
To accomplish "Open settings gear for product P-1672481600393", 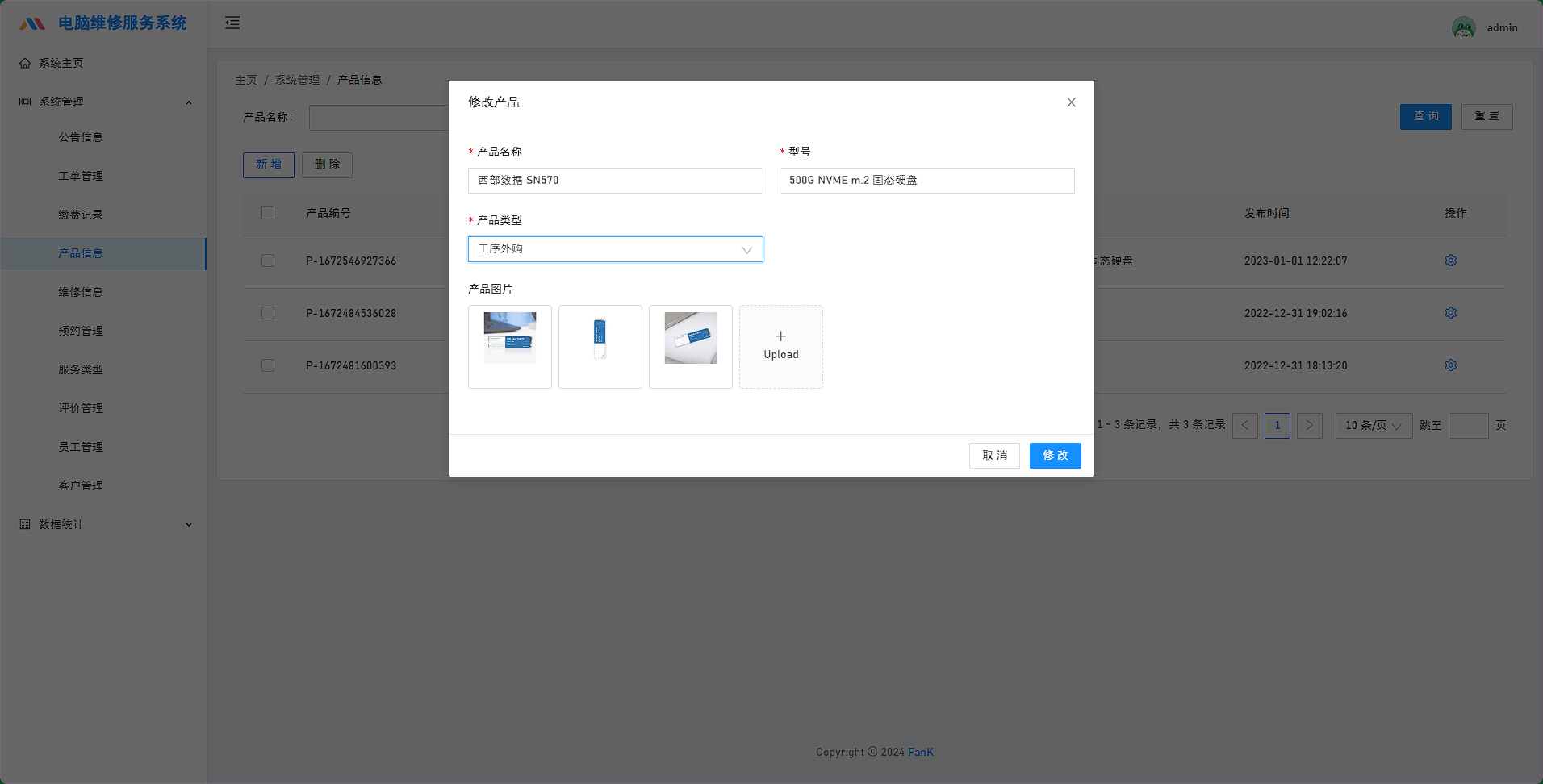I will tap(1450, 365).
